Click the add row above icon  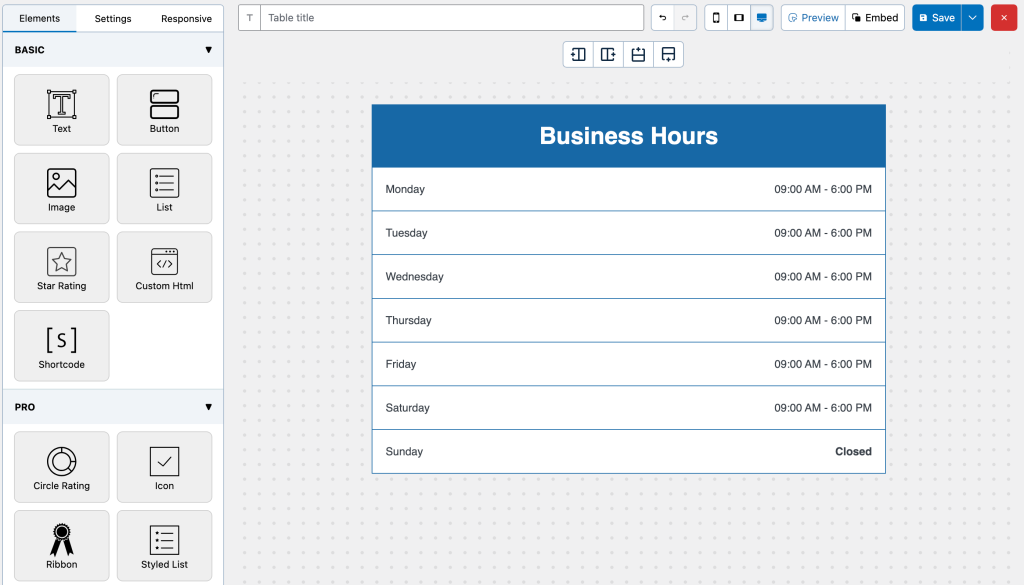click(x=638, y=54)
